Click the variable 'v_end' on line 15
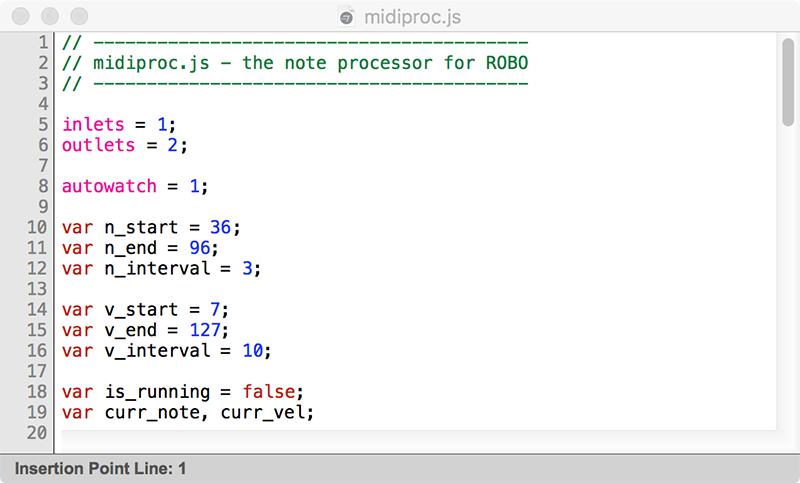This screenshot has height=483, width=800. pos(131,330)
